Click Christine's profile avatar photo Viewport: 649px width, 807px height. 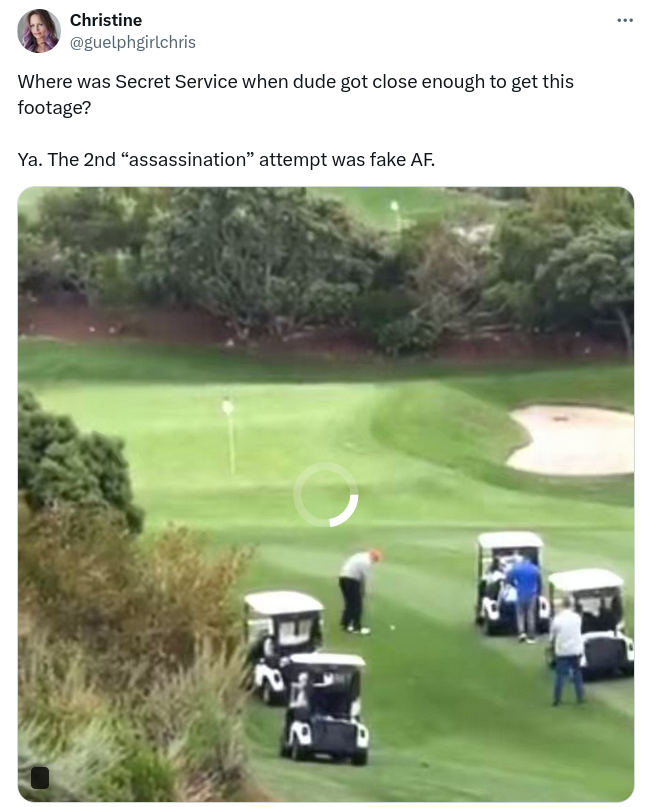click(x=39, y=31)
